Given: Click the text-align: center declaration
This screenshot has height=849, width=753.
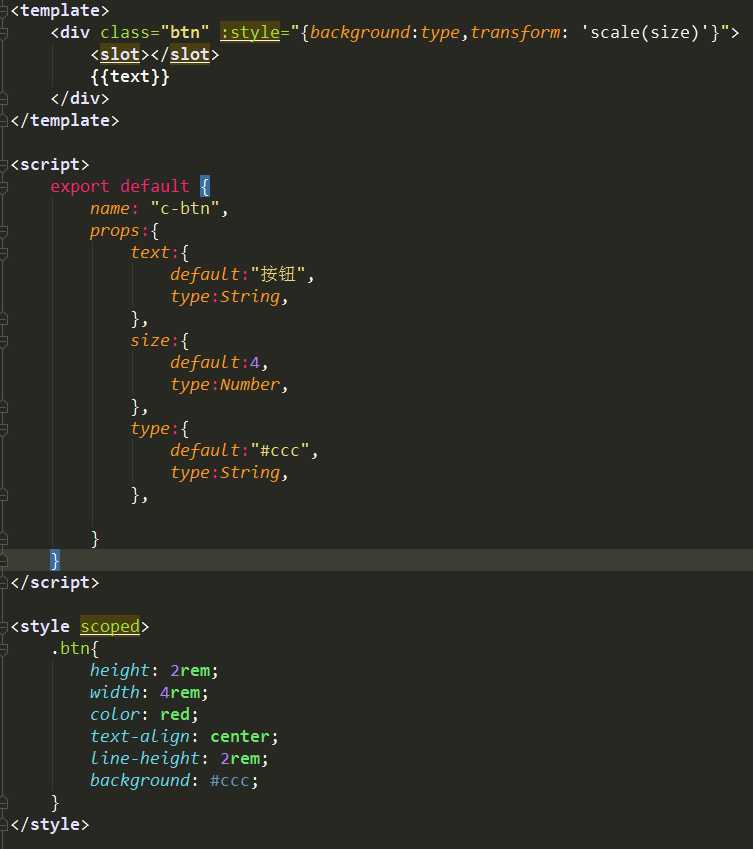Looking at the screenshot, I should (184, 737).
